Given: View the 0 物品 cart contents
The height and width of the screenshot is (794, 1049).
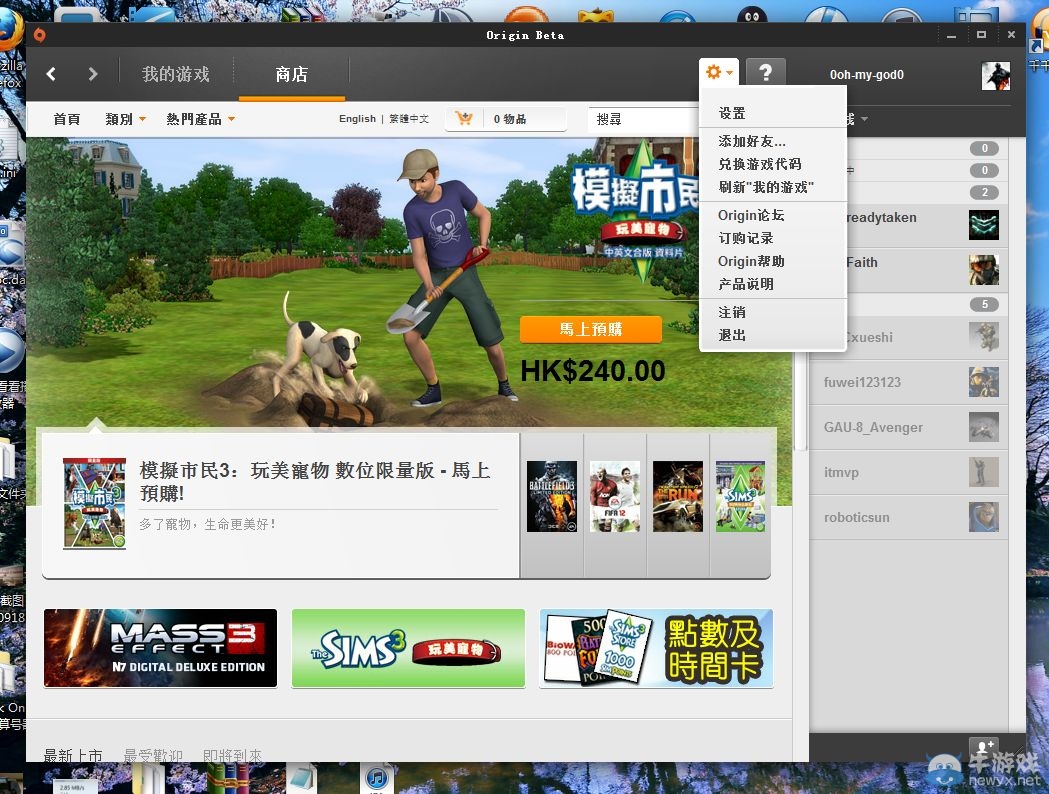Looking at the screenshot, I should 510,119.
